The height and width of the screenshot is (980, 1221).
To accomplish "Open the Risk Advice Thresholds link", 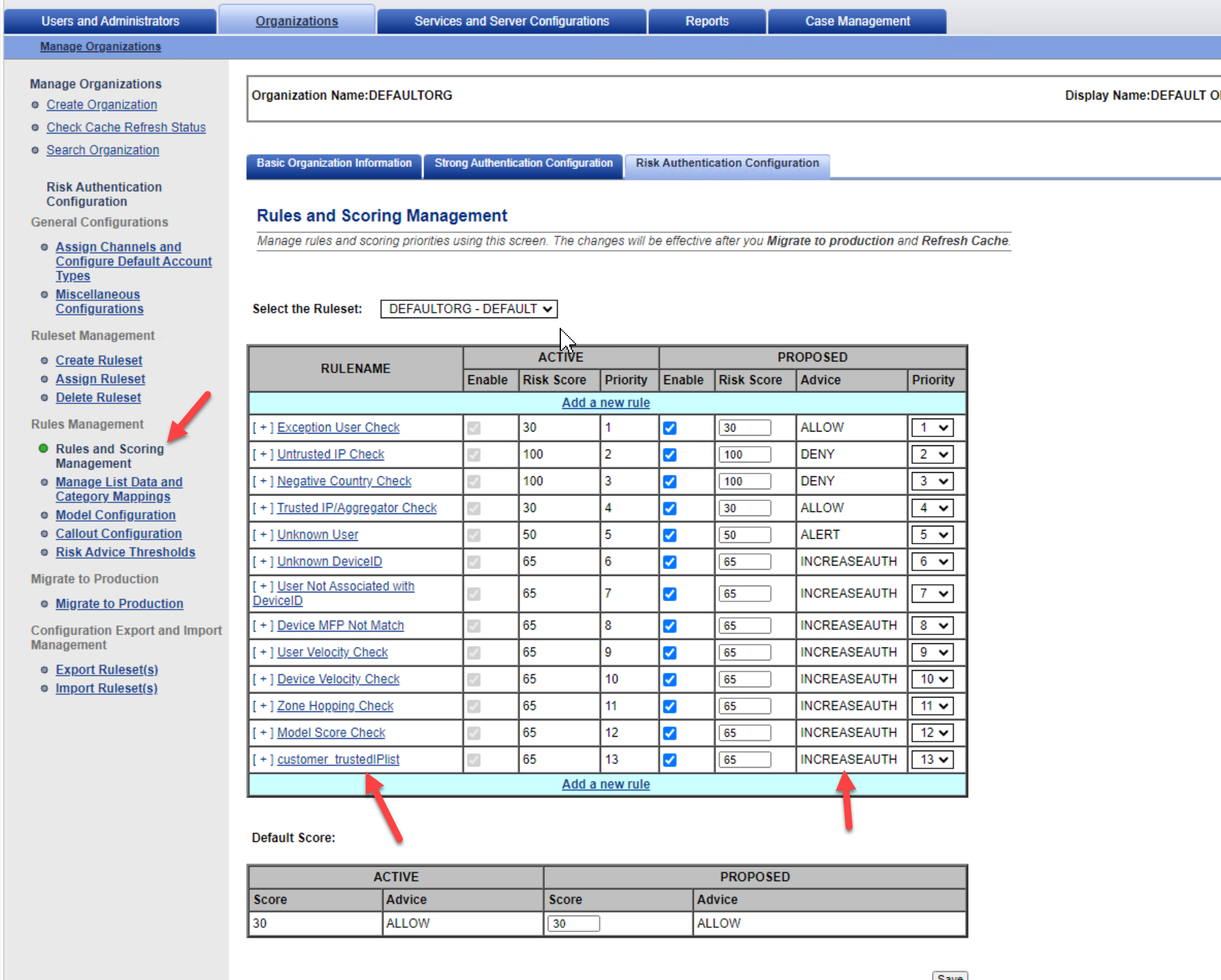I will coord(125,552).
